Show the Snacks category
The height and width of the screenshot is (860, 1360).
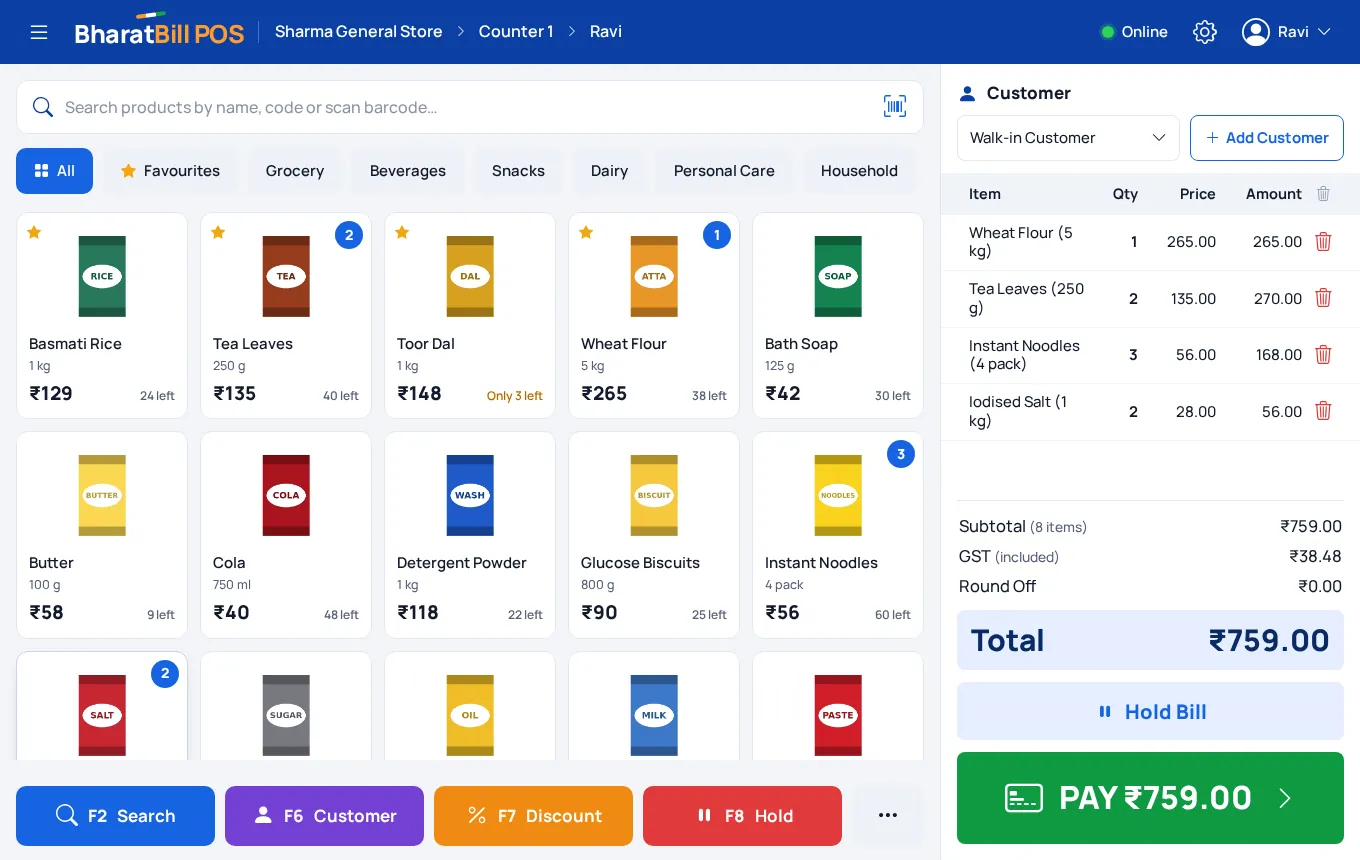[x=518, y=171]
